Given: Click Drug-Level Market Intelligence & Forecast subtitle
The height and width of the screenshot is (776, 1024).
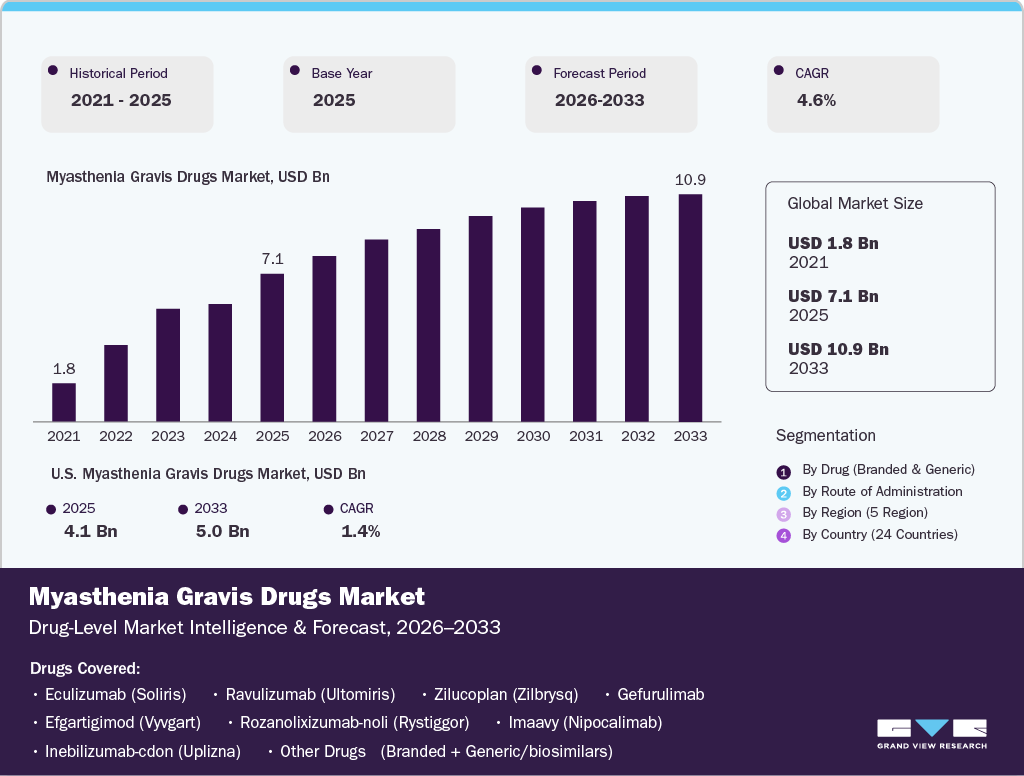Looking at the screenshot, I should pyautogui.click(x=264, y=628).
